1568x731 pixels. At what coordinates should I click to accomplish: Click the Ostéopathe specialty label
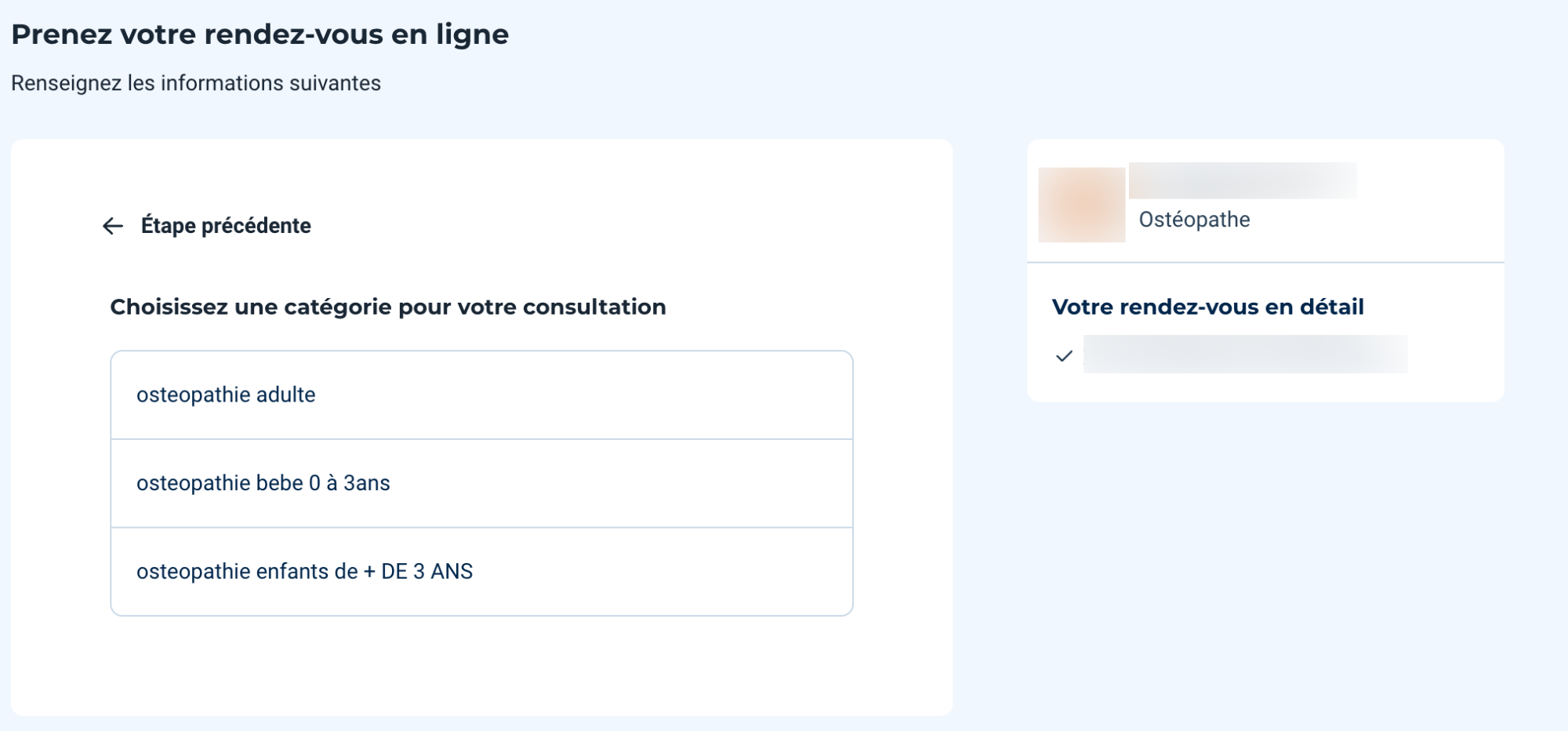coord(1194,220)
